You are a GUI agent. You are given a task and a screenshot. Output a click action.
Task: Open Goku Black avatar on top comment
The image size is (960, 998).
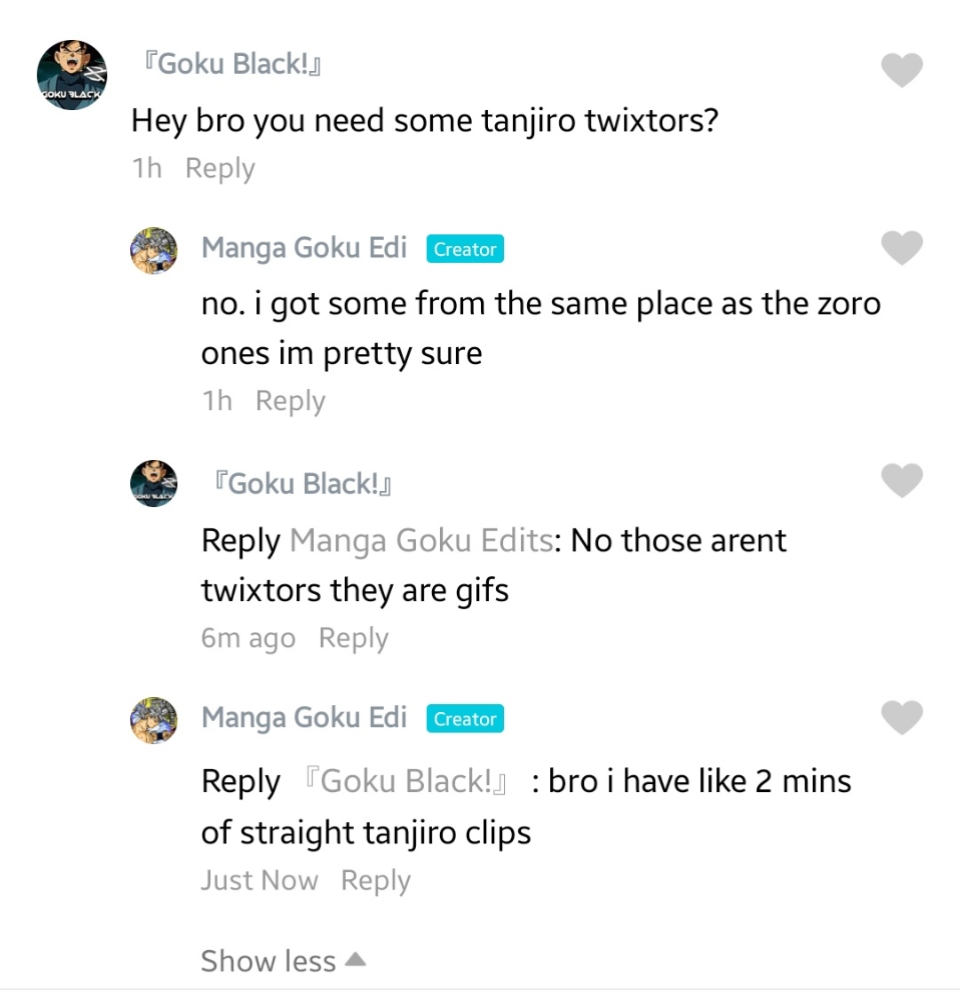pyautogui.click(x=72, y=76)
